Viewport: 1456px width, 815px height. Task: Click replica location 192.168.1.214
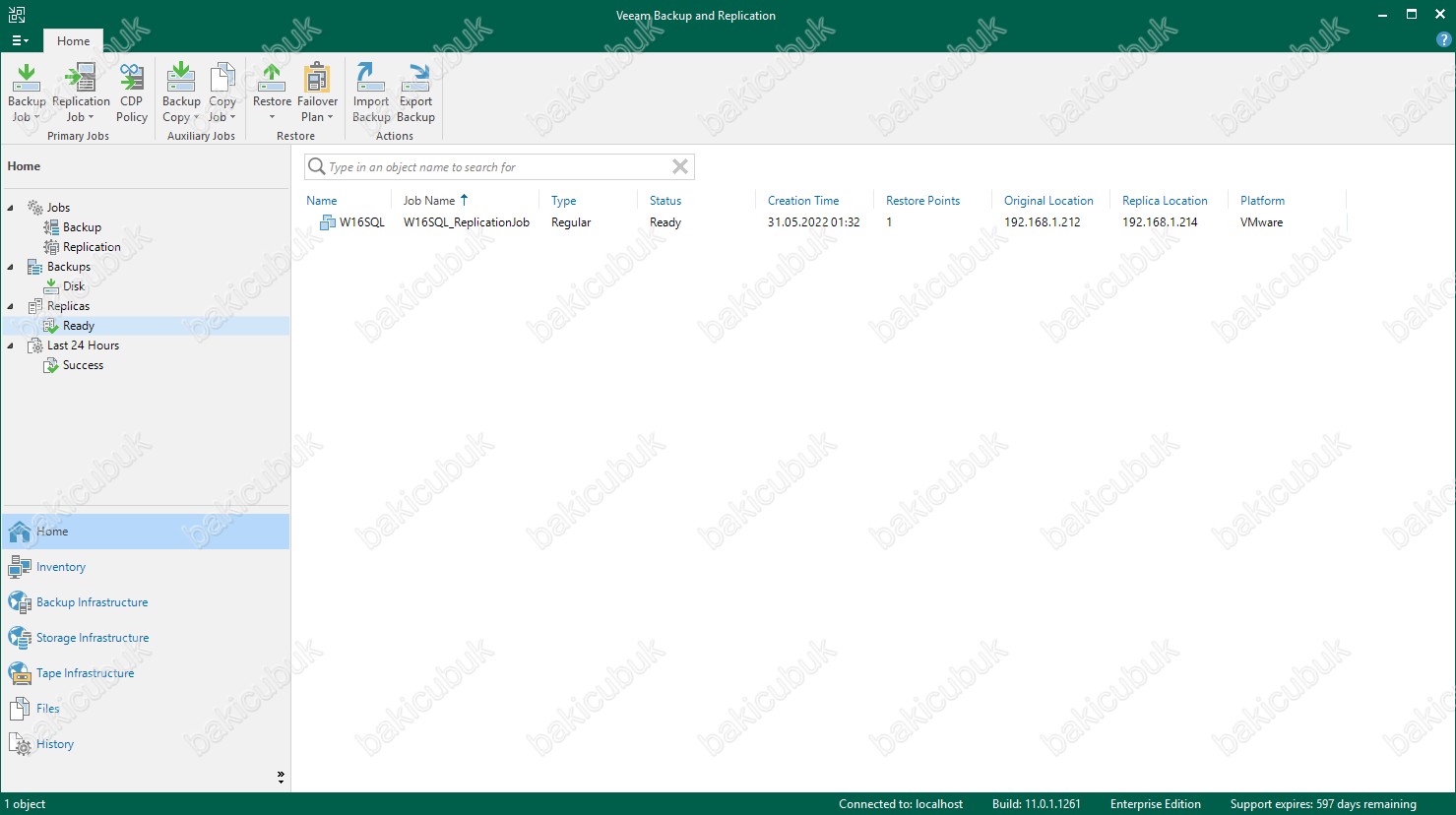click(x=1160, y=222)
